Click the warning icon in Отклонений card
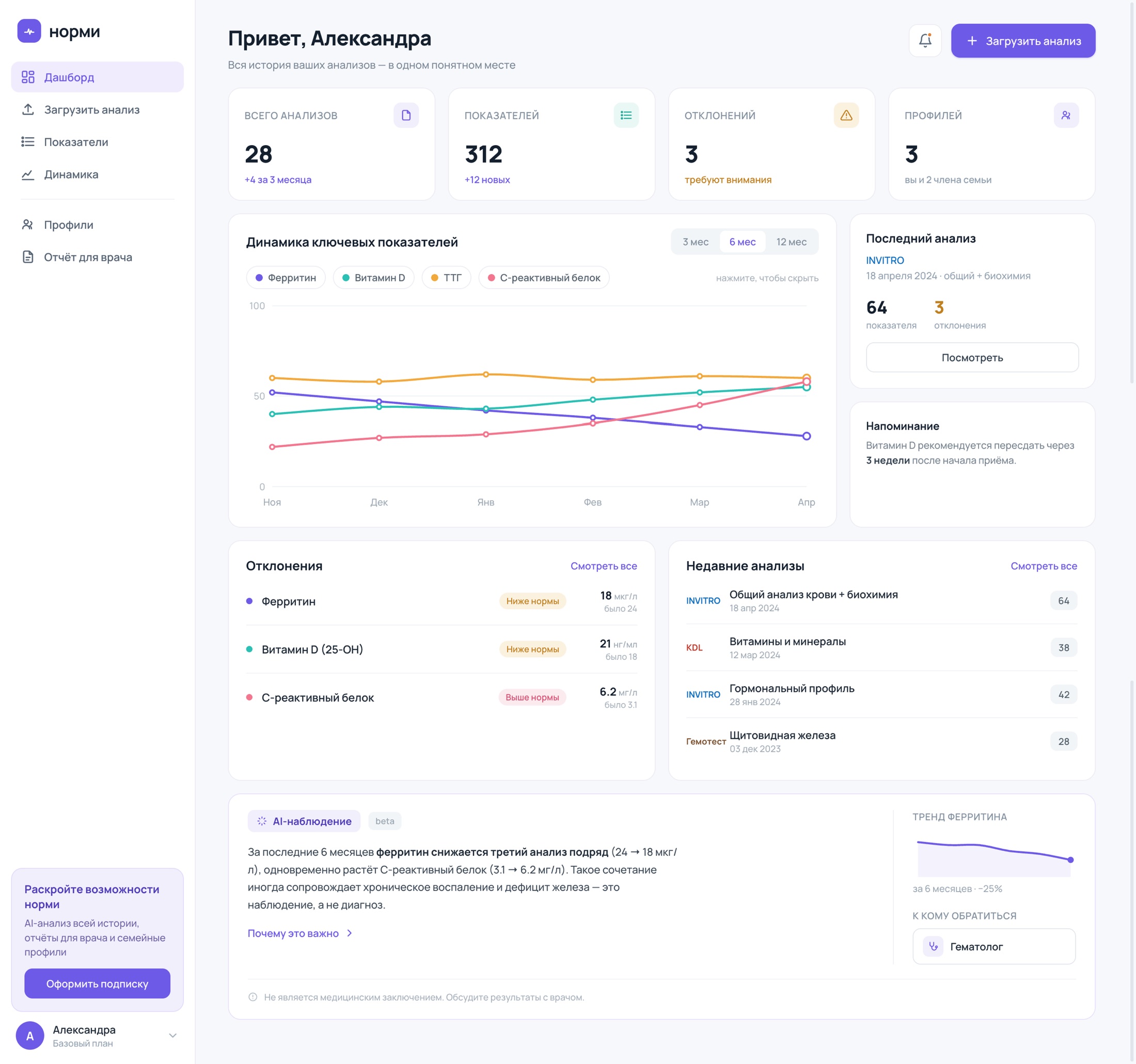Screen dimensions: 1136x1064 [x=846, y=116]
